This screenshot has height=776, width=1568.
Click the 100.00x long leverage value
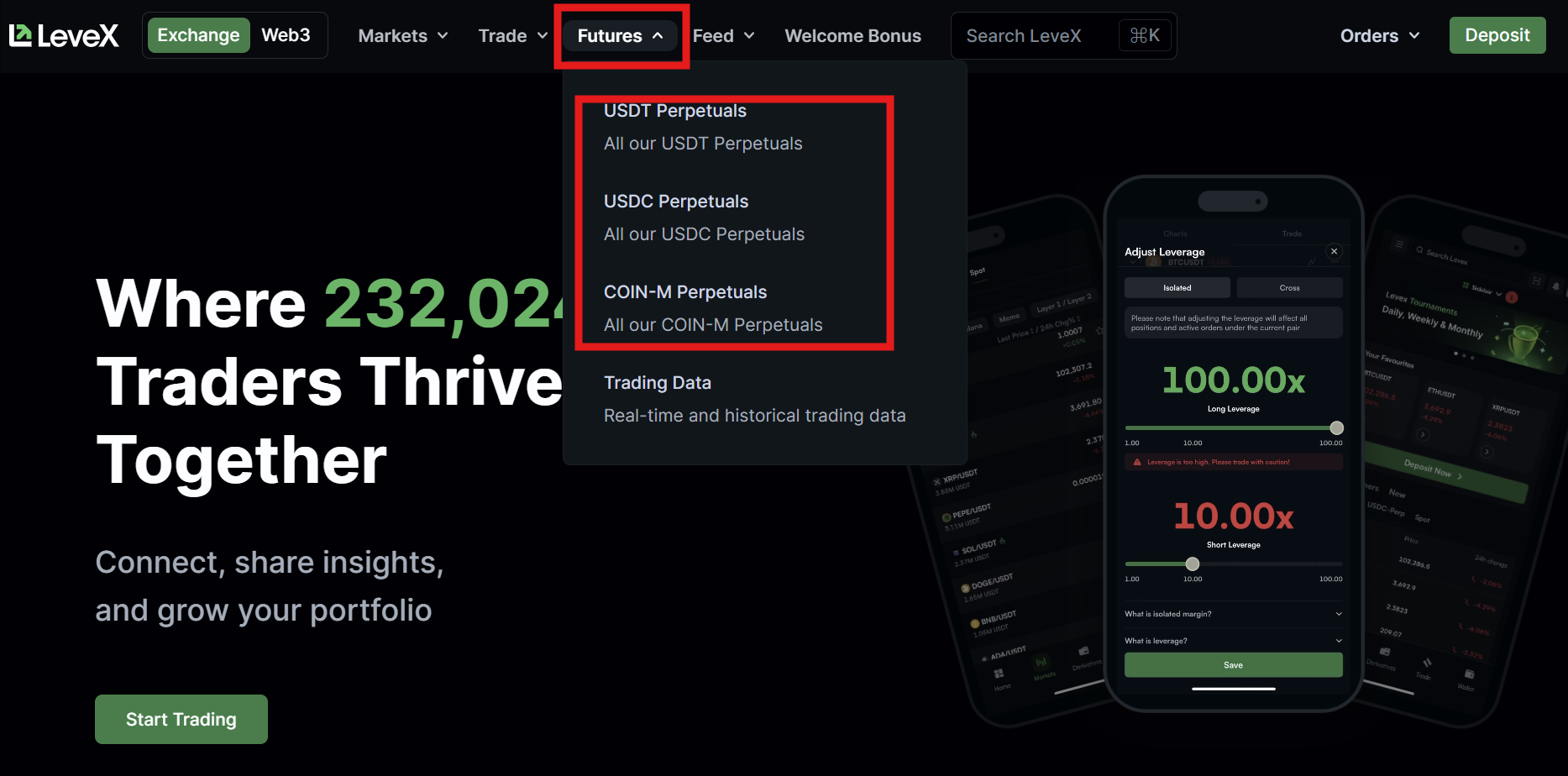pos(1233,380)
